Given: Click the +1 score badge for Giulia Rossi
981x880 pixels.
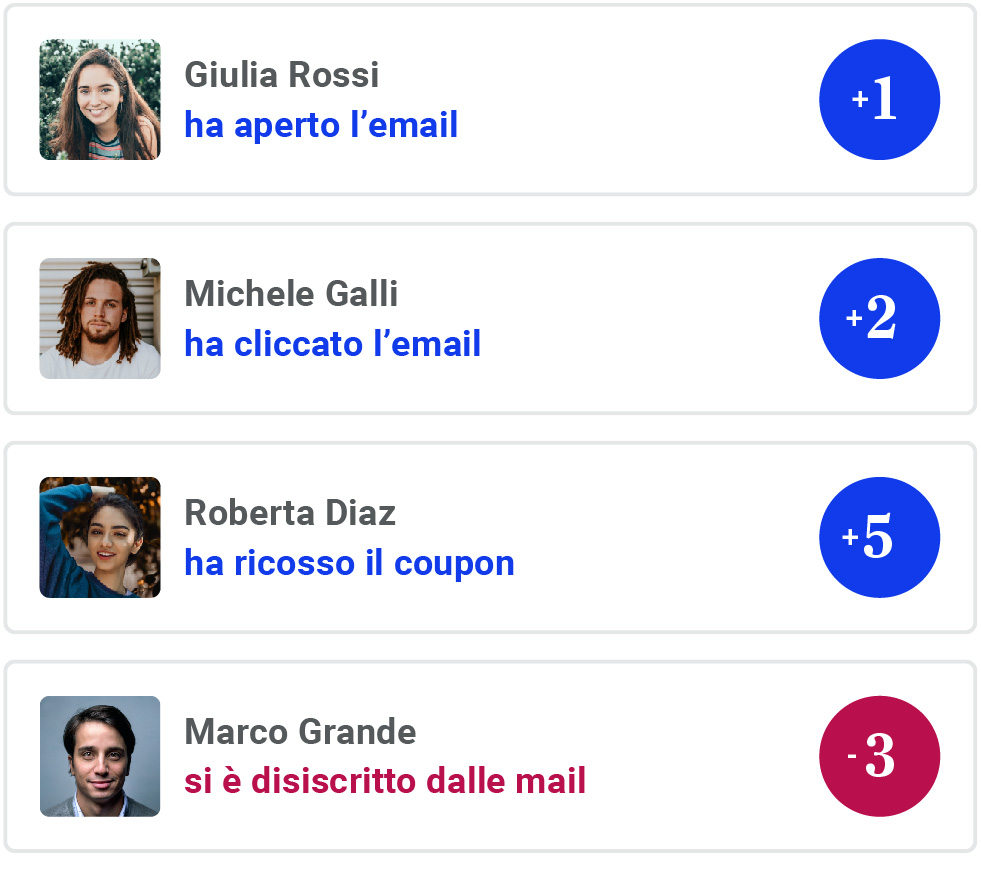Looking at the screenshot, I should [879, 99].
